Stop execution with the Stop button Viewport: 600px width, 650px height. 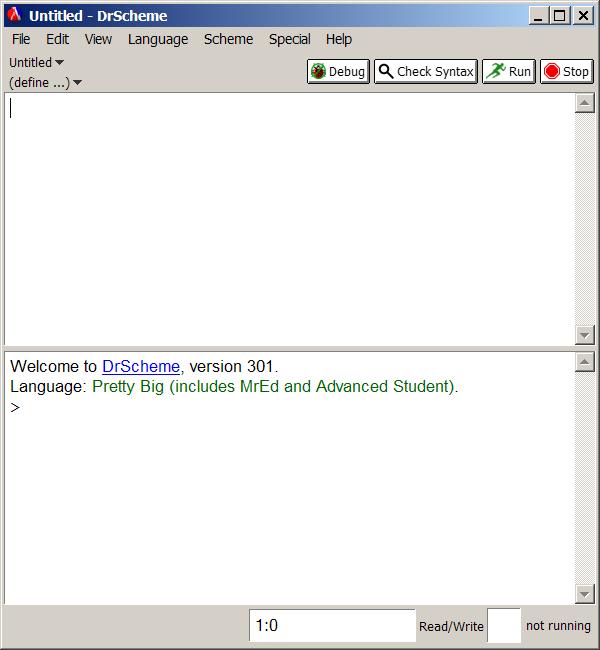pos(567,72)
